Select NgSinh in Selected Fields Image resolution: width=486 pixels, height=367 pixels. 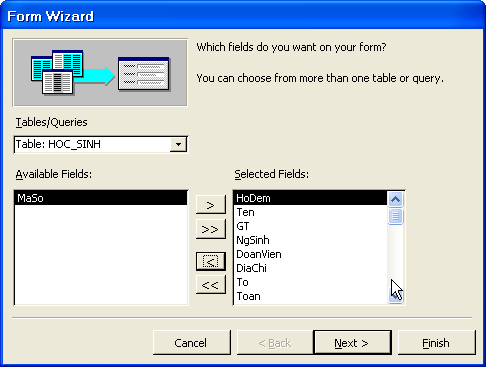point(311,240)
